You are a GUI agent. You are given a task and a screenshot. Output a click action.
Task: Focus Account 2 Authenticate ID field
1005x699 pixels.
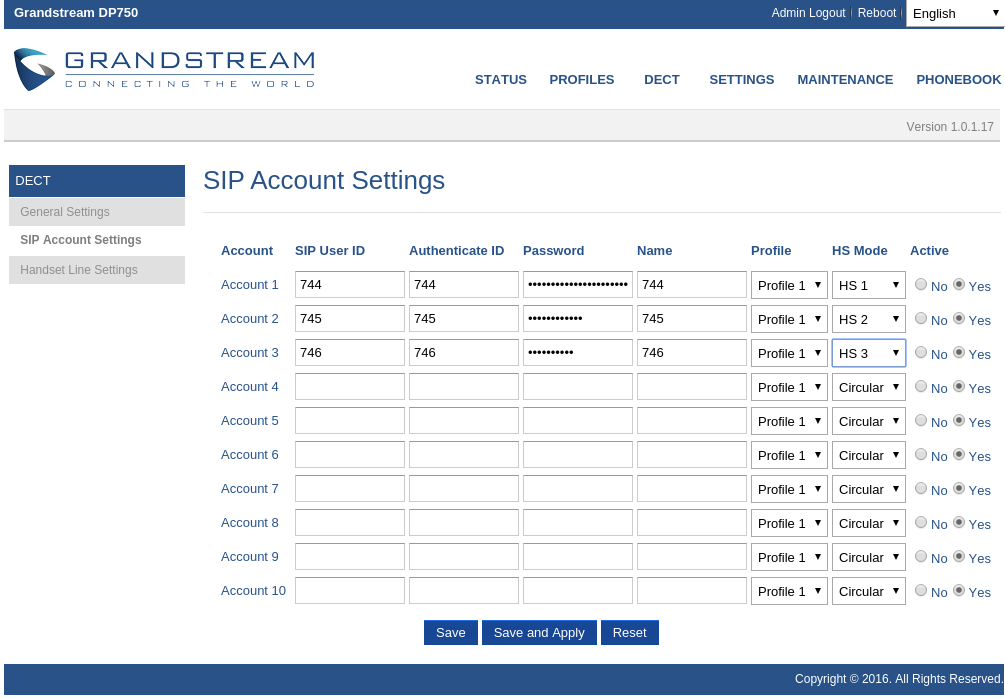click(x=463, y=318)
